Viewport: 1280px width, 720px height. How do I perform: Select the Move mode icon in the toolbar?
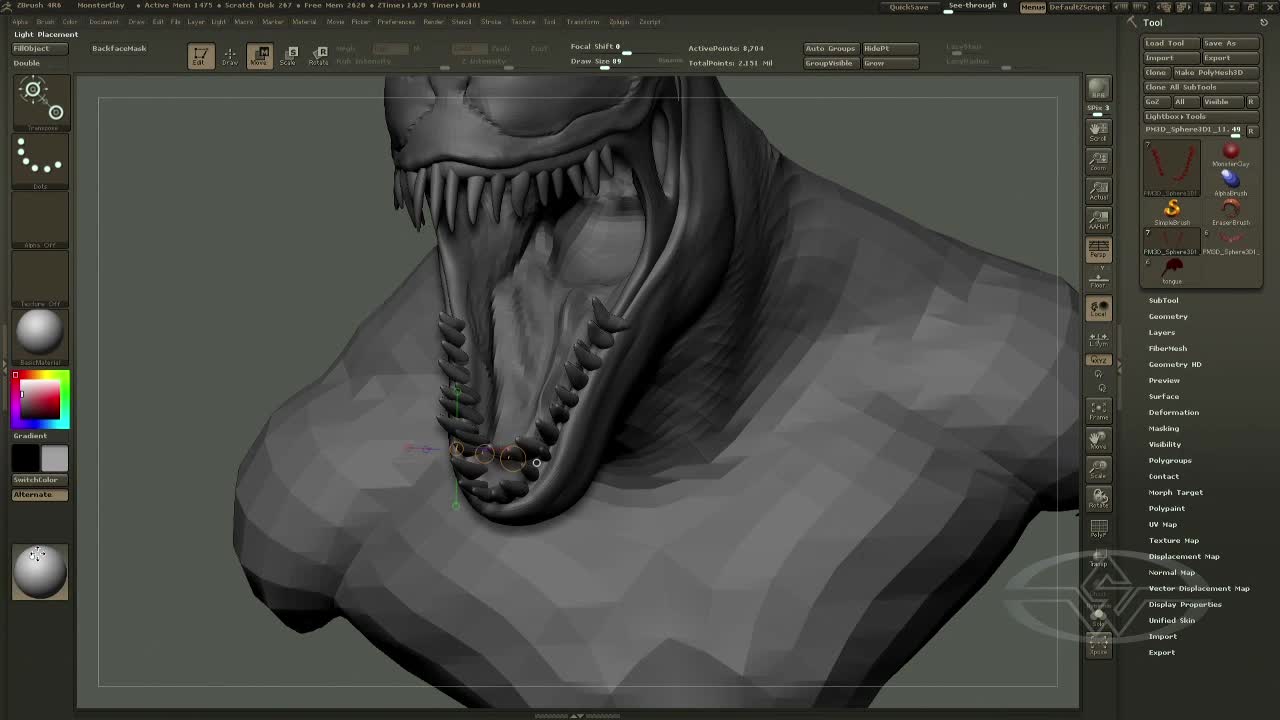(259, 57)
